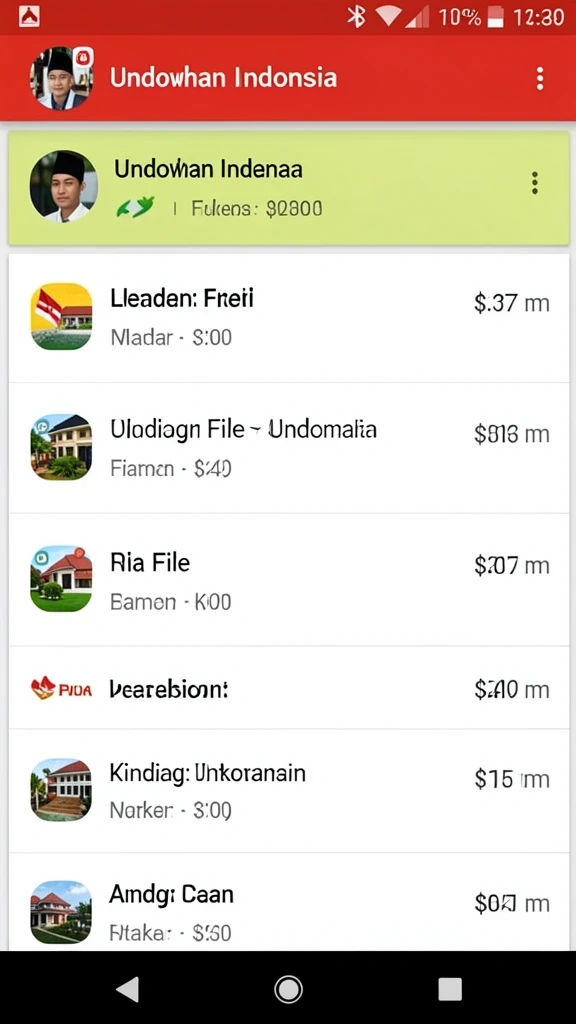
Task: Tap the Android Back navigation button
Action: point(127,989)
